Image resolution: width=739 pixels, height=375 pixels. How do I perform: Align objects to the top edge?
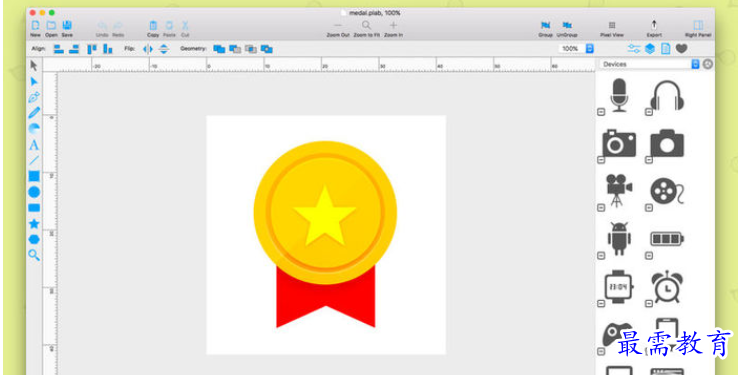coord(92,49)
